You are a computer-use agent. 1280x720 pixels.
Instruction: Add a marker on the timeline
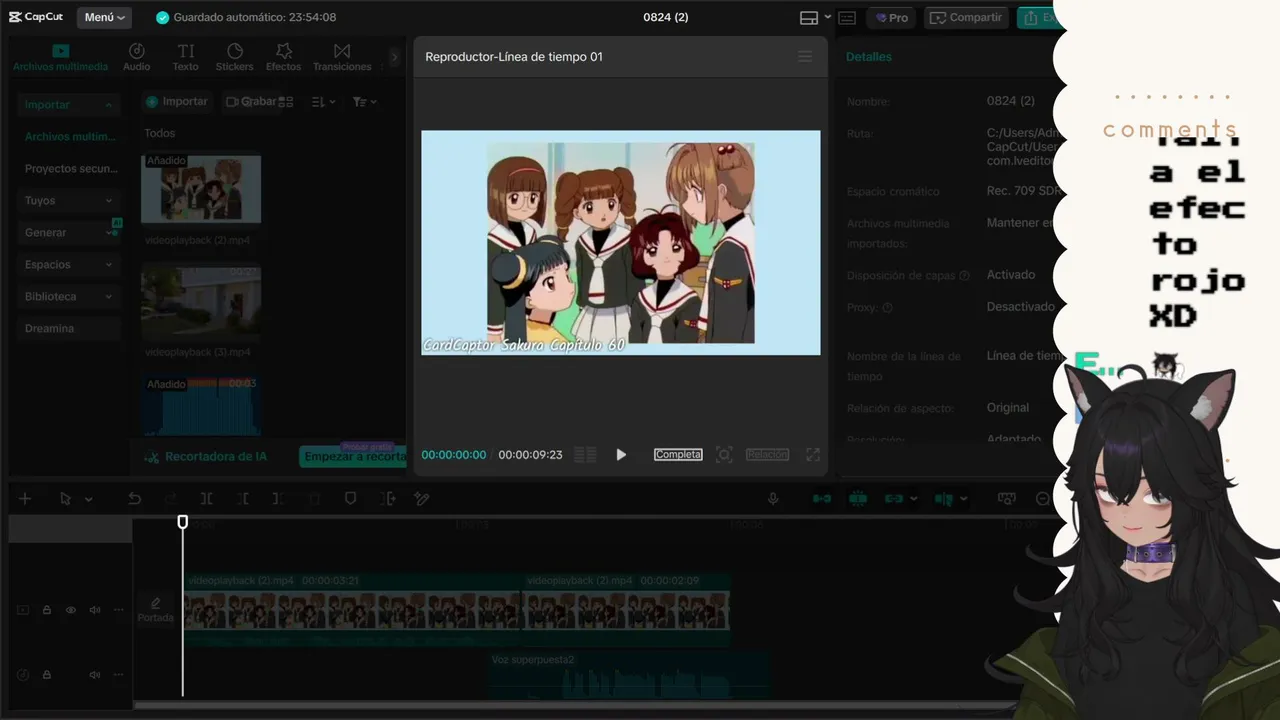tap(350, 498)
